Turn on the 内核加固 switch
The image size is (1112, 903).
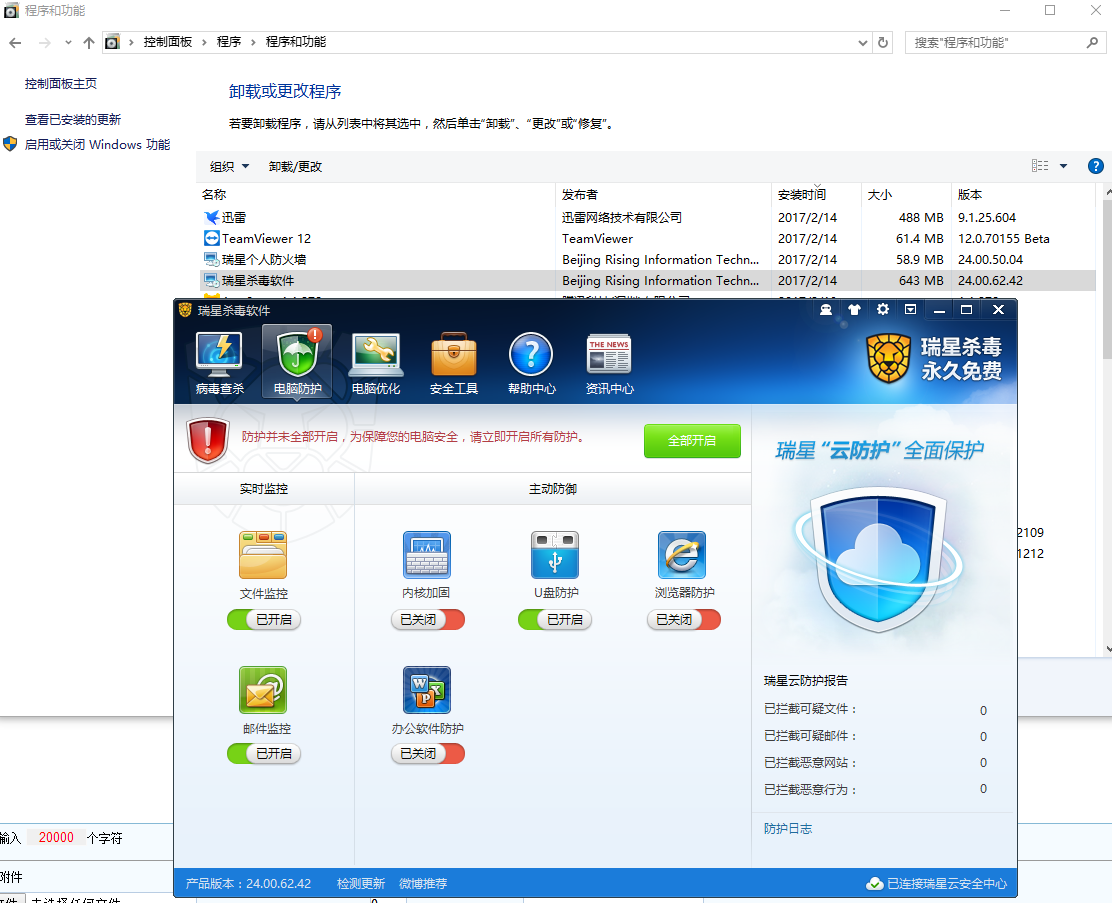tap(428, 619)
